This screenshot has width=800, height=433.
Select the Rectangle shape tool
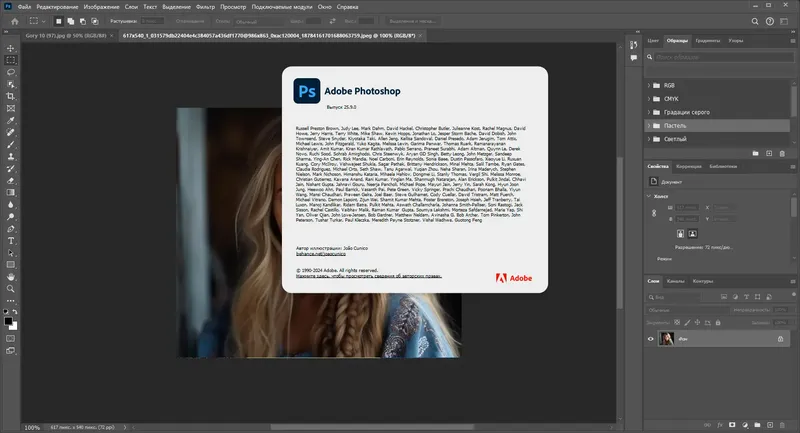[11, 265]
